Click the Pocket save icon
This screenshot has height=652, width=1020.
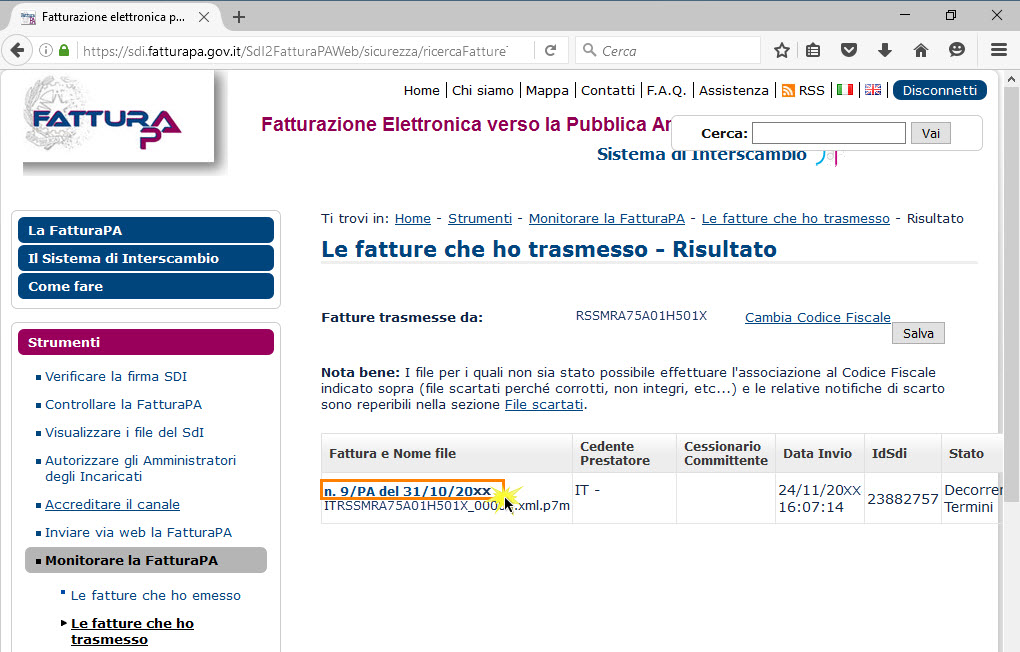[849, 50]
